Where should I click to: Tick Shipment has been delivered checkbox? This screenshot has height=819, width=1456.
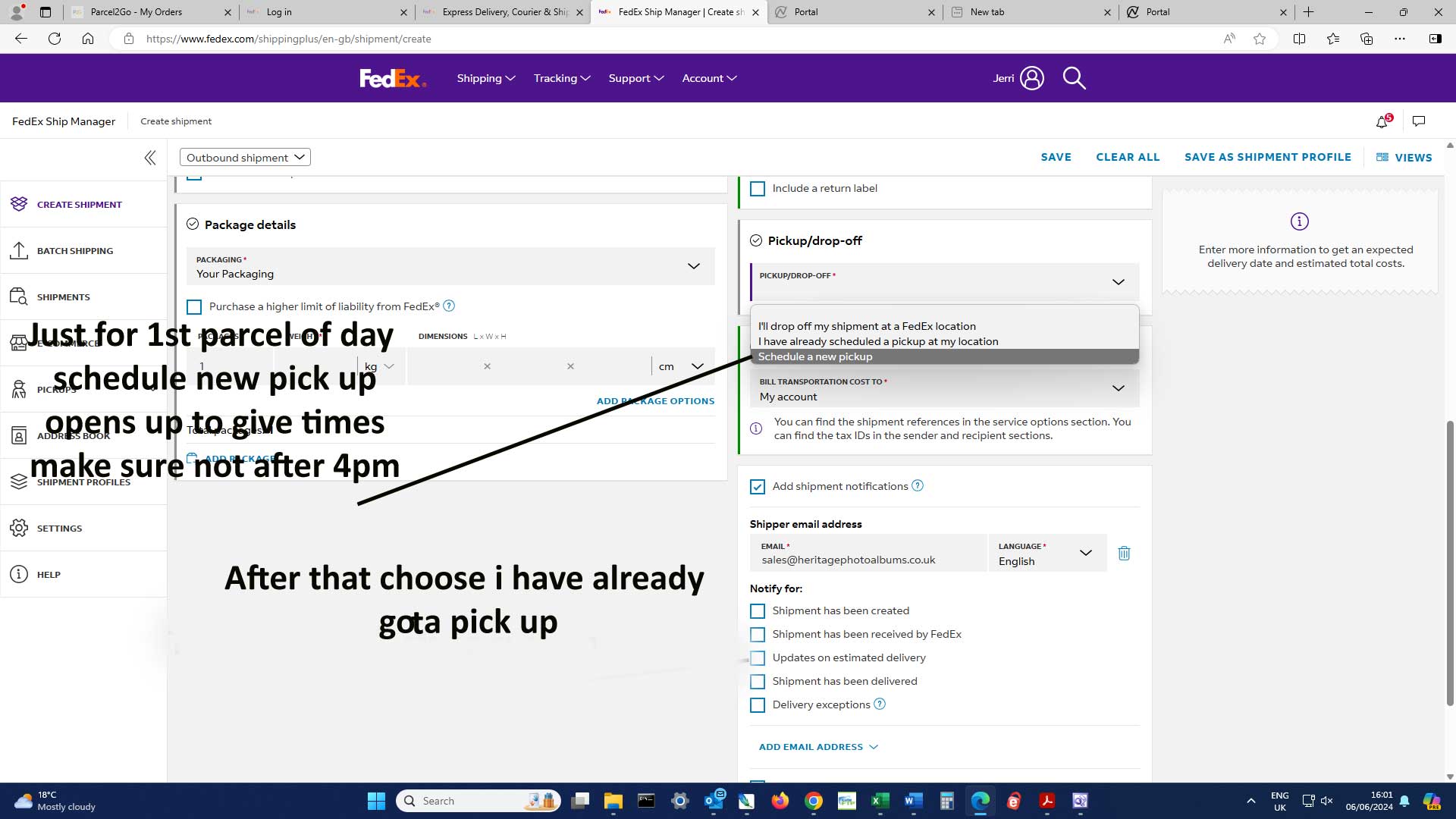(x=758, y=682)
